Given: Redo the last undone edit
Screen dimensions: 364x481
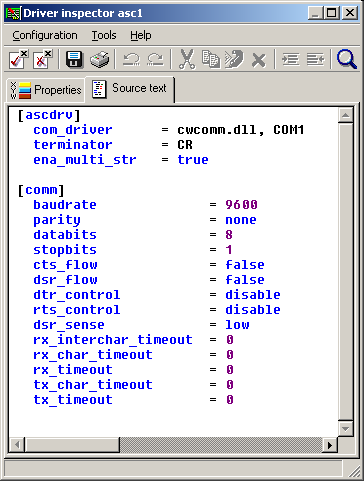Looking at the screenshot, I should coord(155,60).
